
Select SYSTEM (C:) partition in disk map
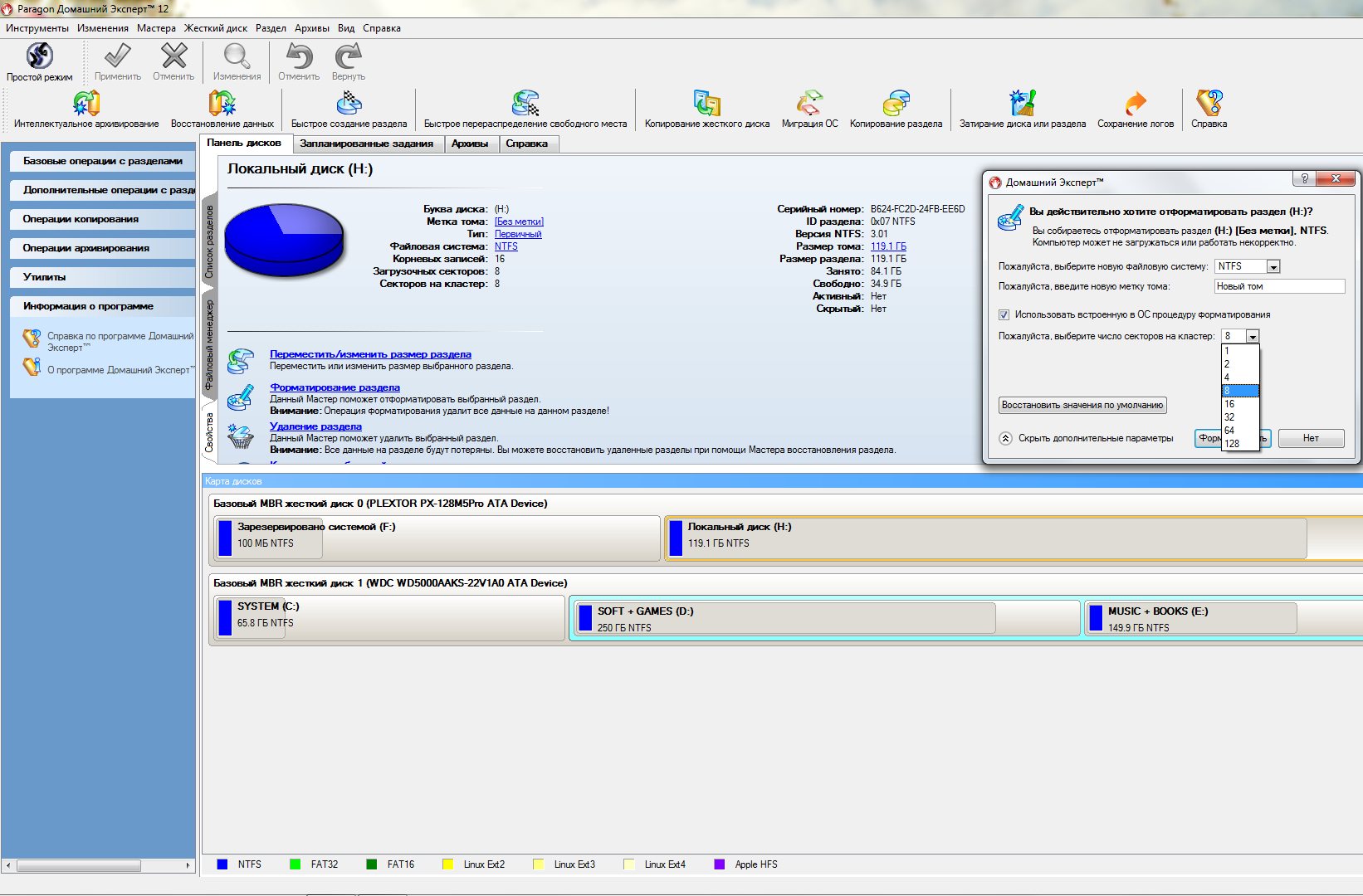click(x=390, y=619)
